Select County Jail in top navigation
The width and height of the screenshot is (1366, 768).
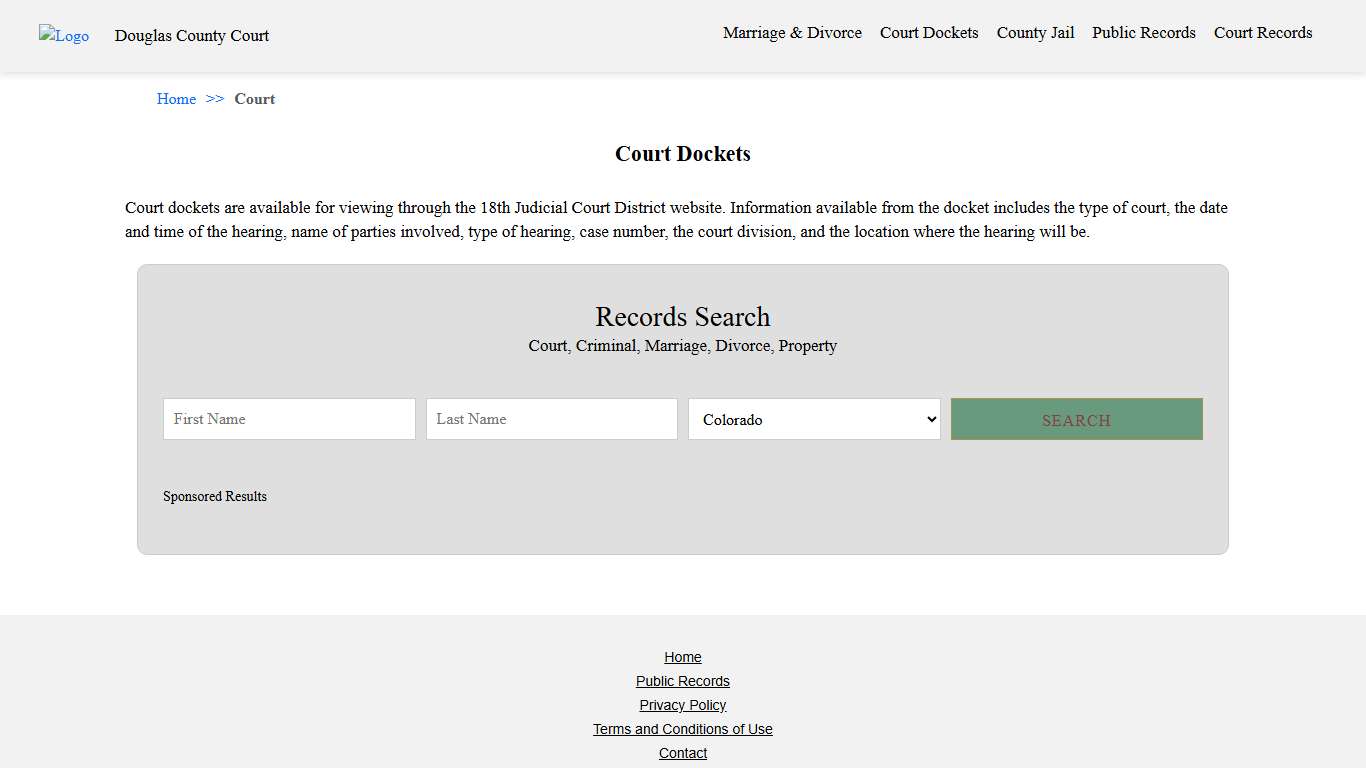coord(1035,33)
